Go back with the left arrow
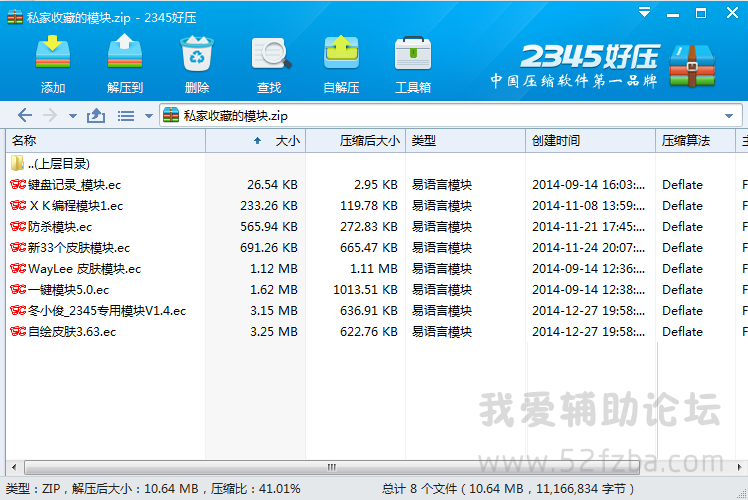748x500 pixels. [25, 115]
